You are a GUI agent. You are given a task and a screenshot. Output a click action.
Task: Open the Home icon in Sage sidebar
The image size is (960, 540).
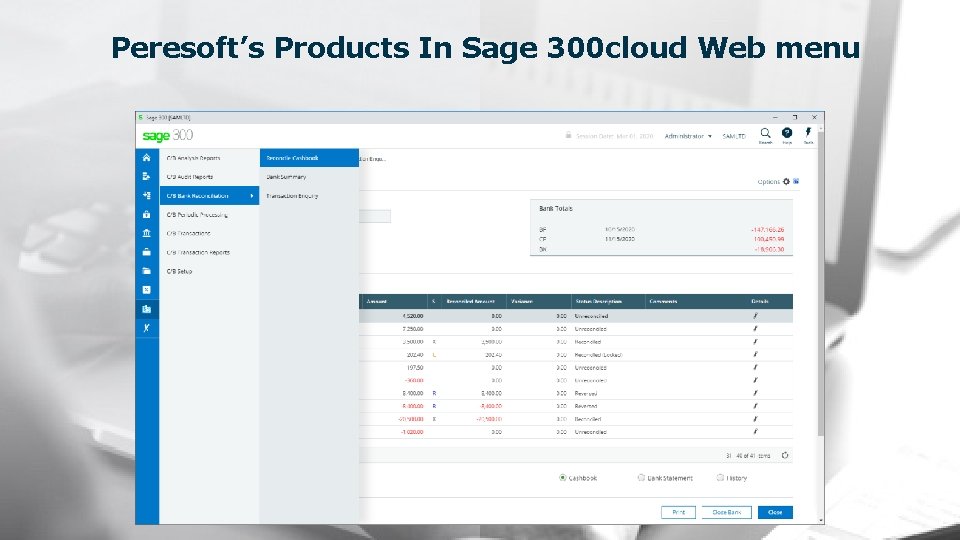[x=146, y=158]
